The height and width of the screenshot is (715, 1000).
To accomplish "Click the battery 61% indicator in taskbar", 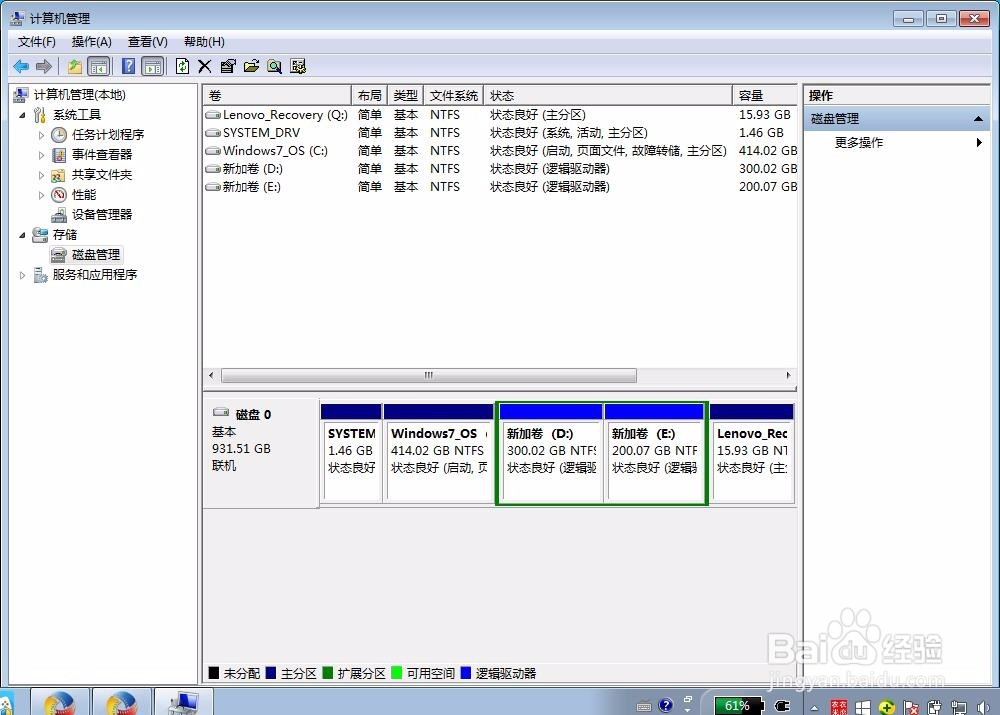I will (738, 705).
